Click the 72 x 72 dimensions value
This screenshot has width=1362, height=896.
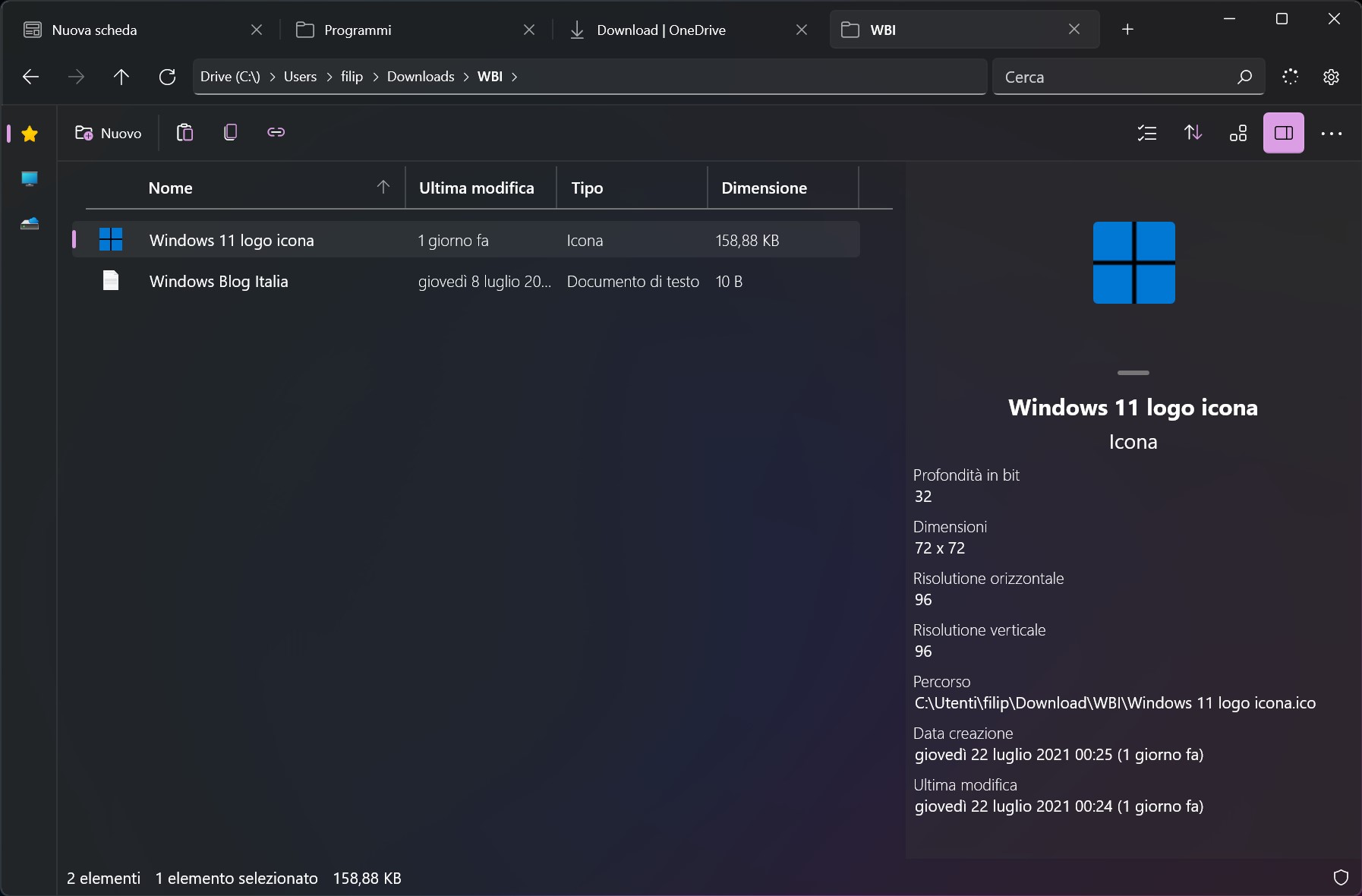point(940,548)
